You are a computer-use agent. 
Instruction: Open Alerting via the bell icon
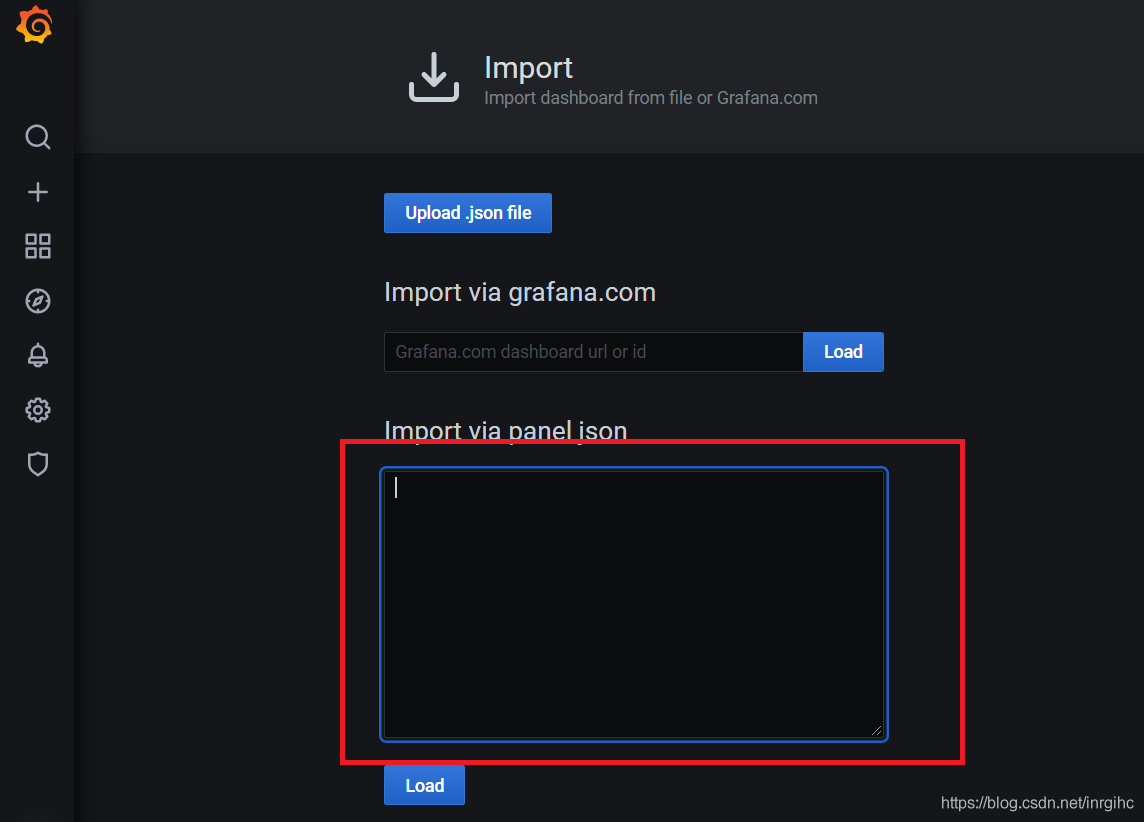click(x=38, y=355)
